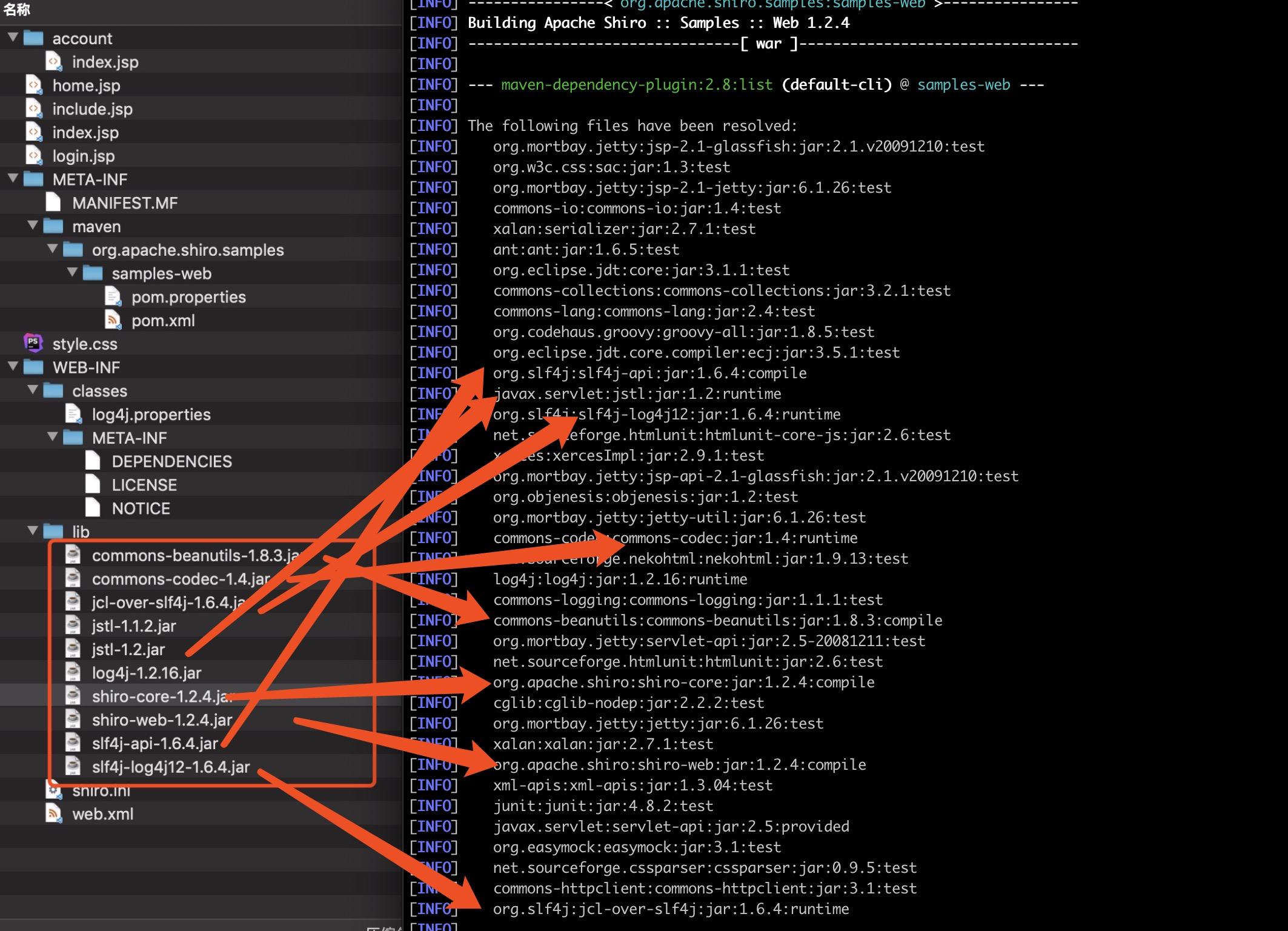Click index.jsp file icon under account
The width and height of the screenshot is (1288, 931).
(53, 62)
